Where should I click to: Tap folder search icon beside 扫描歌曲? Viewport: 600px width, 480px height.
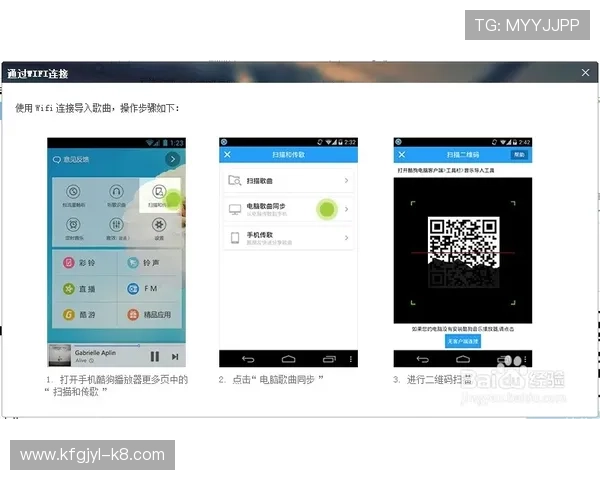click(x=235, y=180)
